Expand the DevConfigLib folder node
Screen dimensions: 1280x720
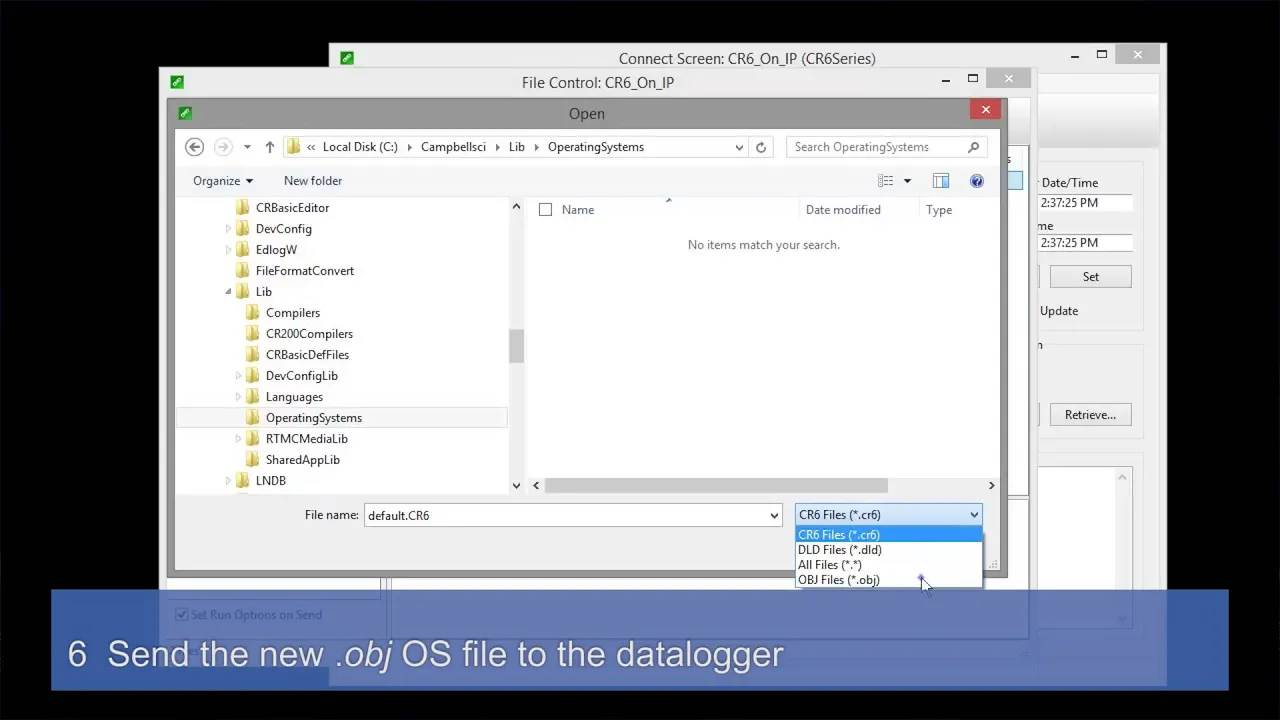[x=238, y=376]
